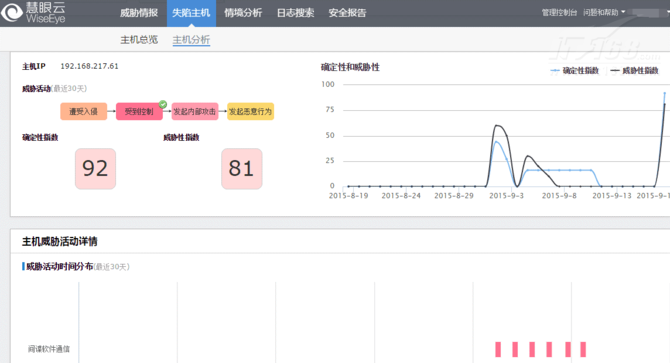The image size is (670, 363).
Task: Open the 情境分析 tab
Action: 243,13
